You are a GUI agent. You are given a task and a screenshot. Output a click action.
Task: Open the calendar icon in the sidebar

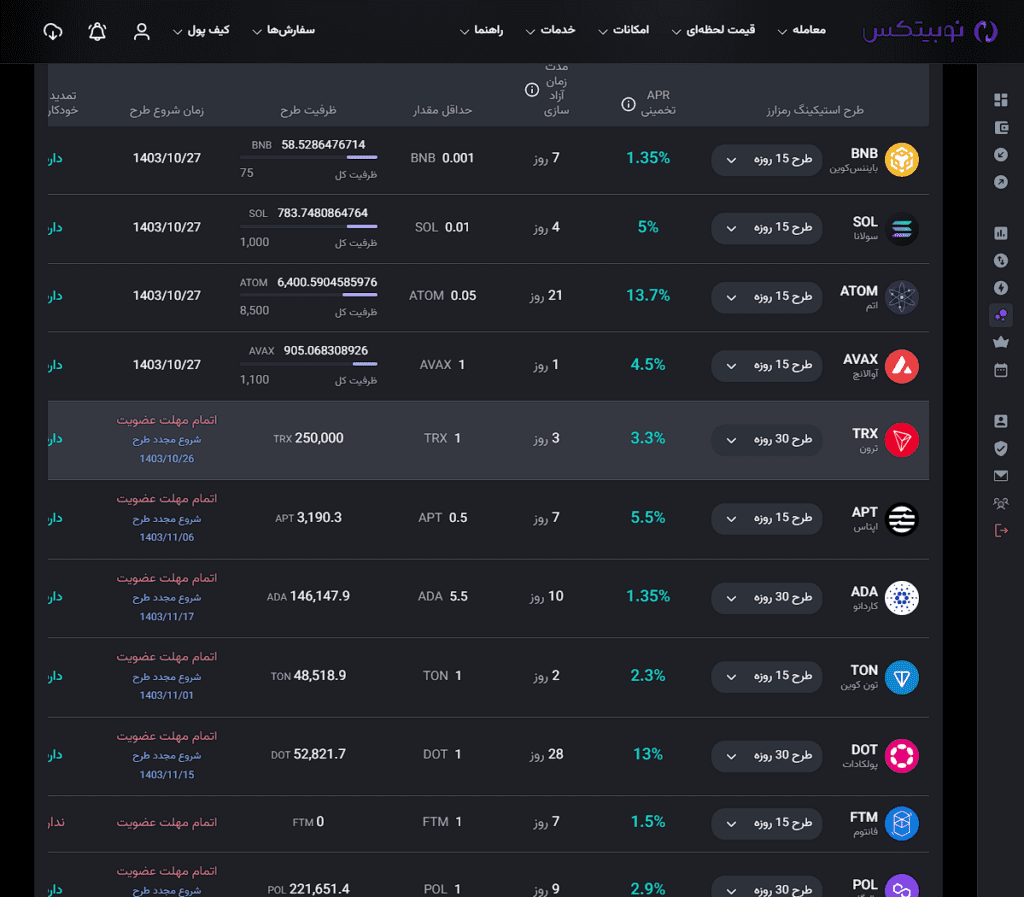pos(1001,371)
